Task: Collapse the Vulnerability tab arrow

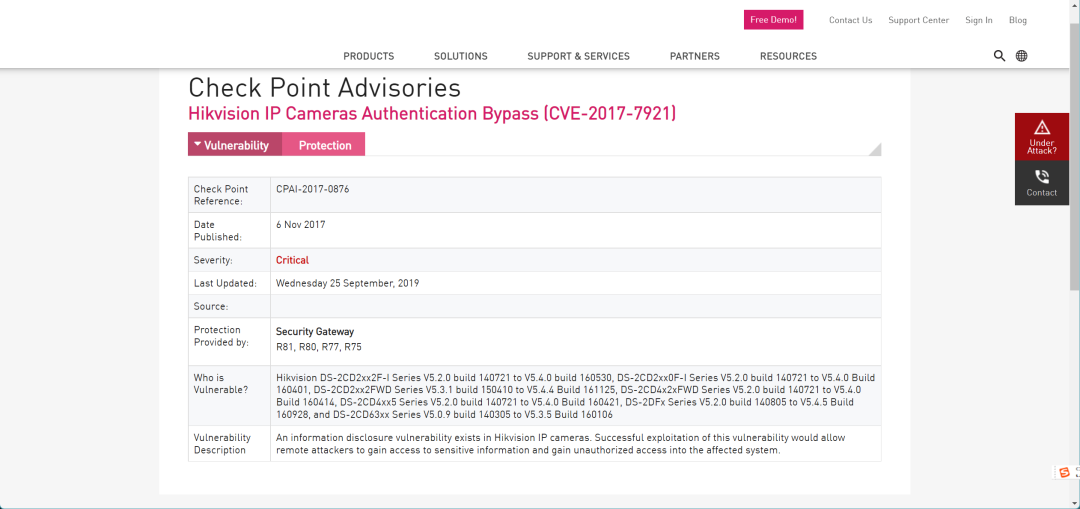Action: point(198,145)
